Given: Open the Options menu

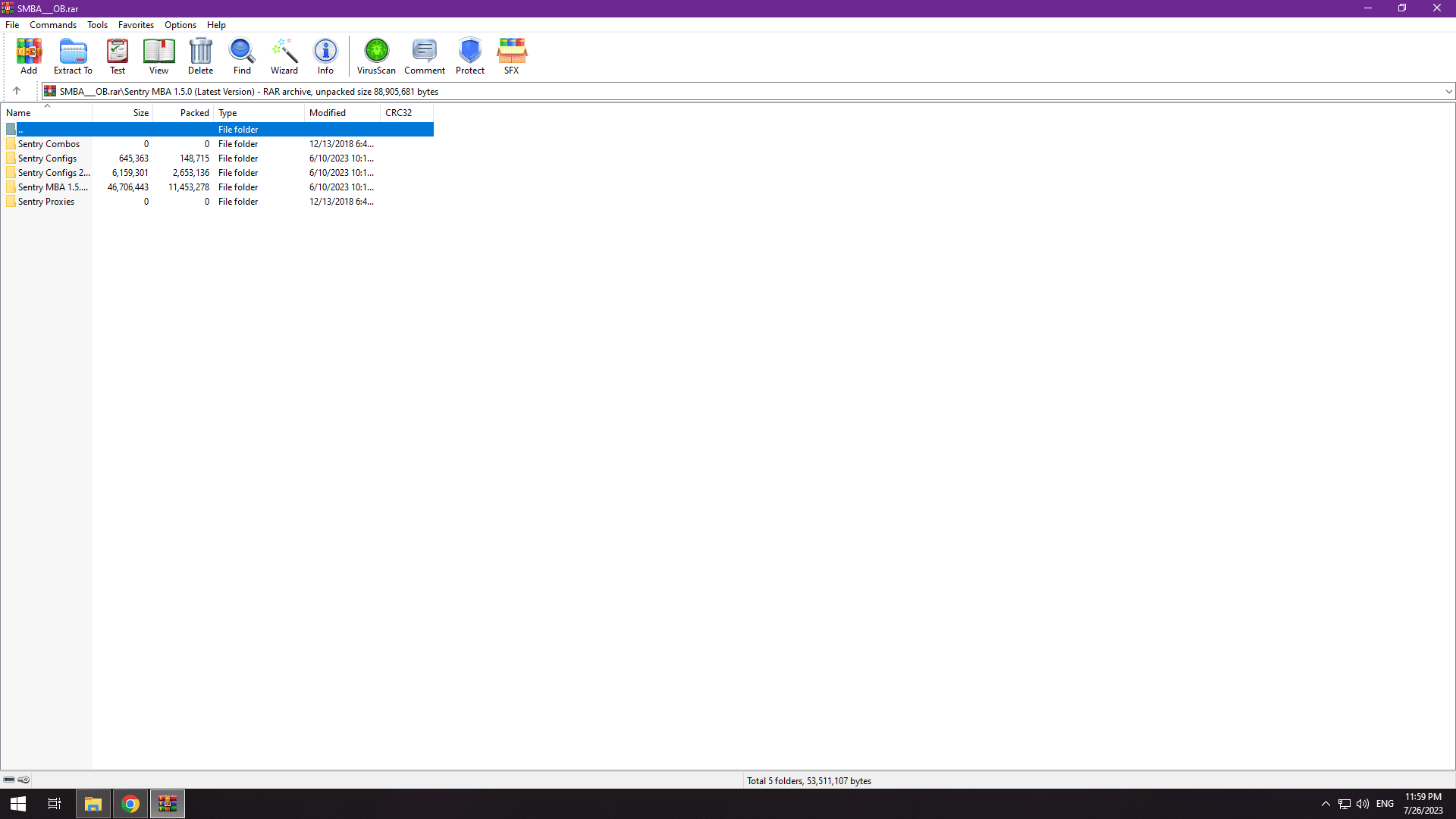Looking at the screenshot, I should (x=180, y=25).
